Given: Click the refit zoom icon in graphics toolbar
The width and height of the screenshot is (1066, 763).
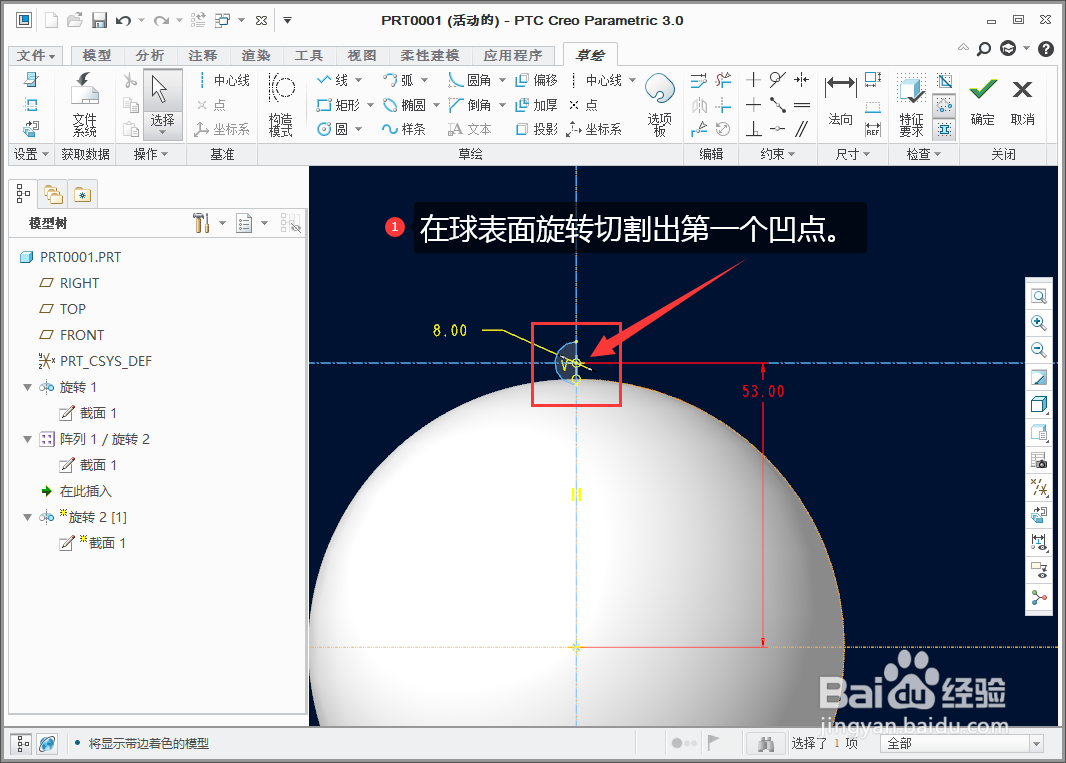Looking at the screenshot, I should click(x=1038, y=296).
